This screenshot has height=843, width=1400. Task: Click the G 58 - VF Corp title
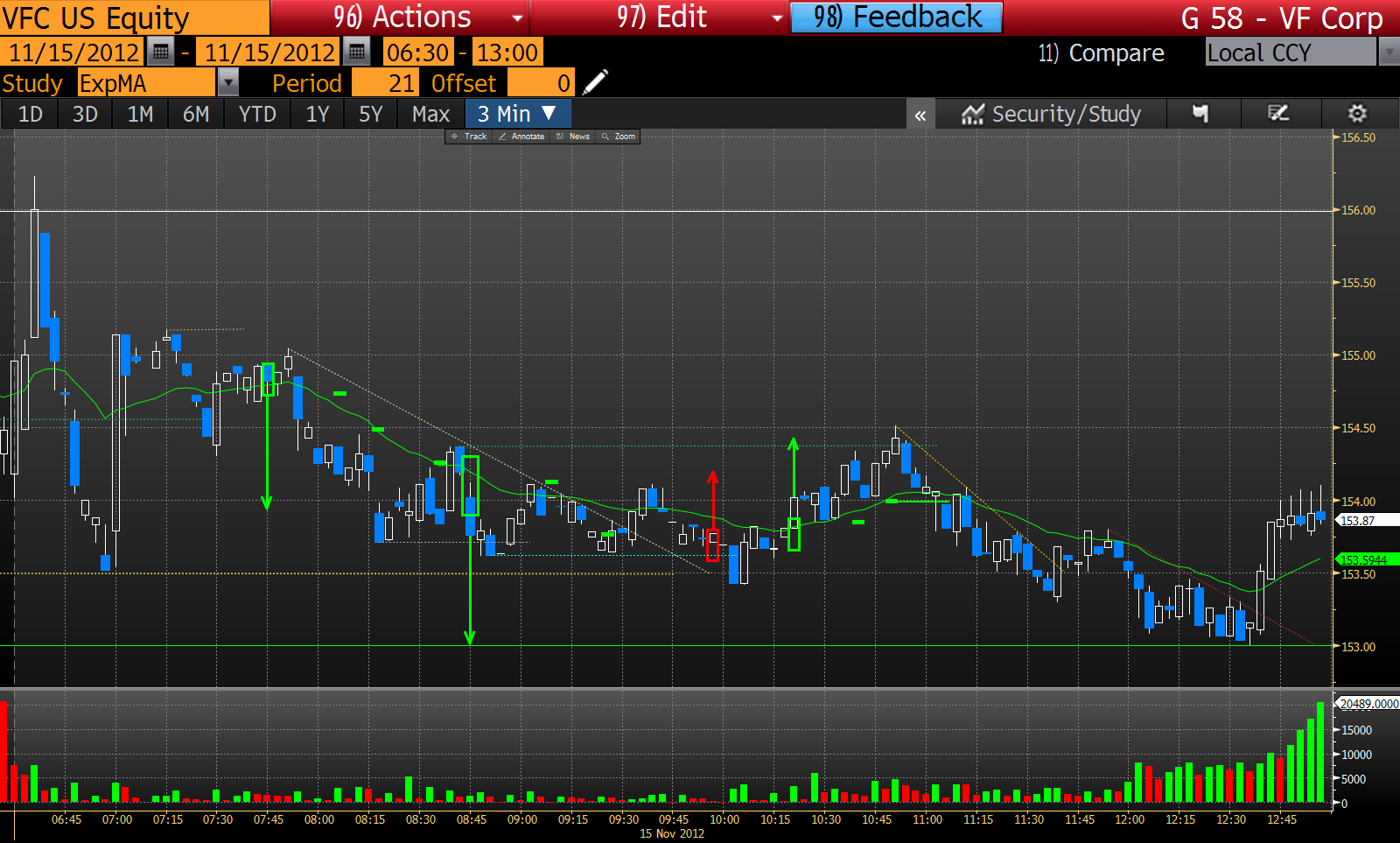click(1282, 18)
